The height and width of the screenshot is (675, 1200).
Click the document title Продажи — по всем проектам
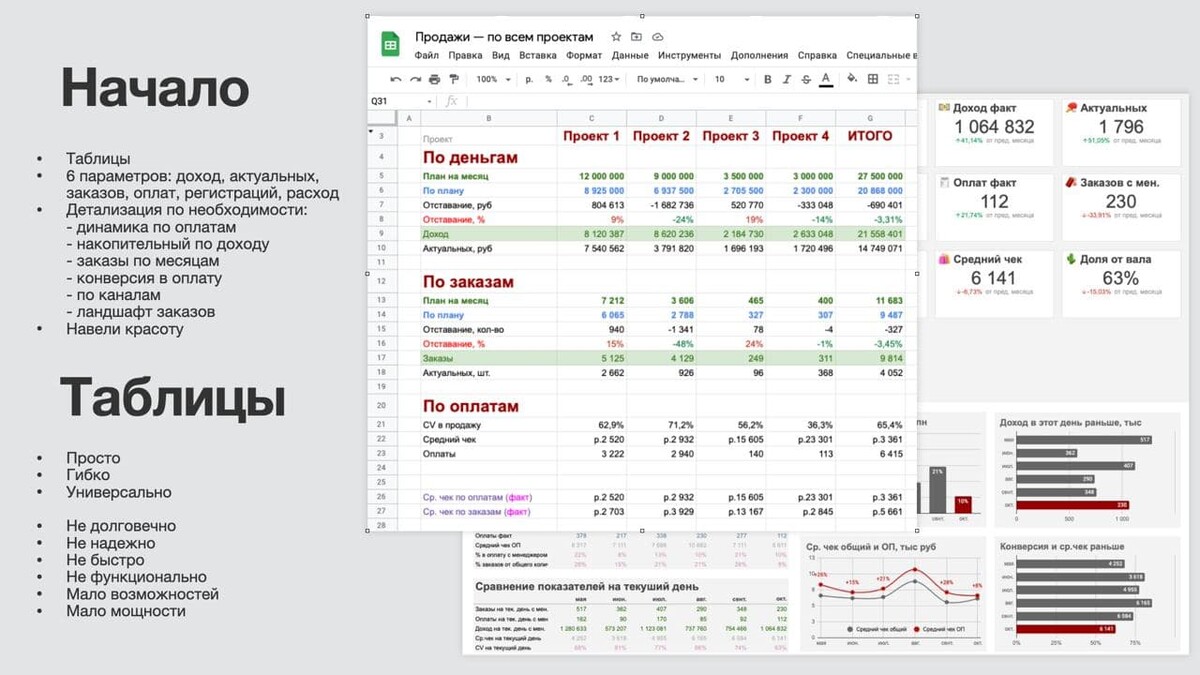504,37
